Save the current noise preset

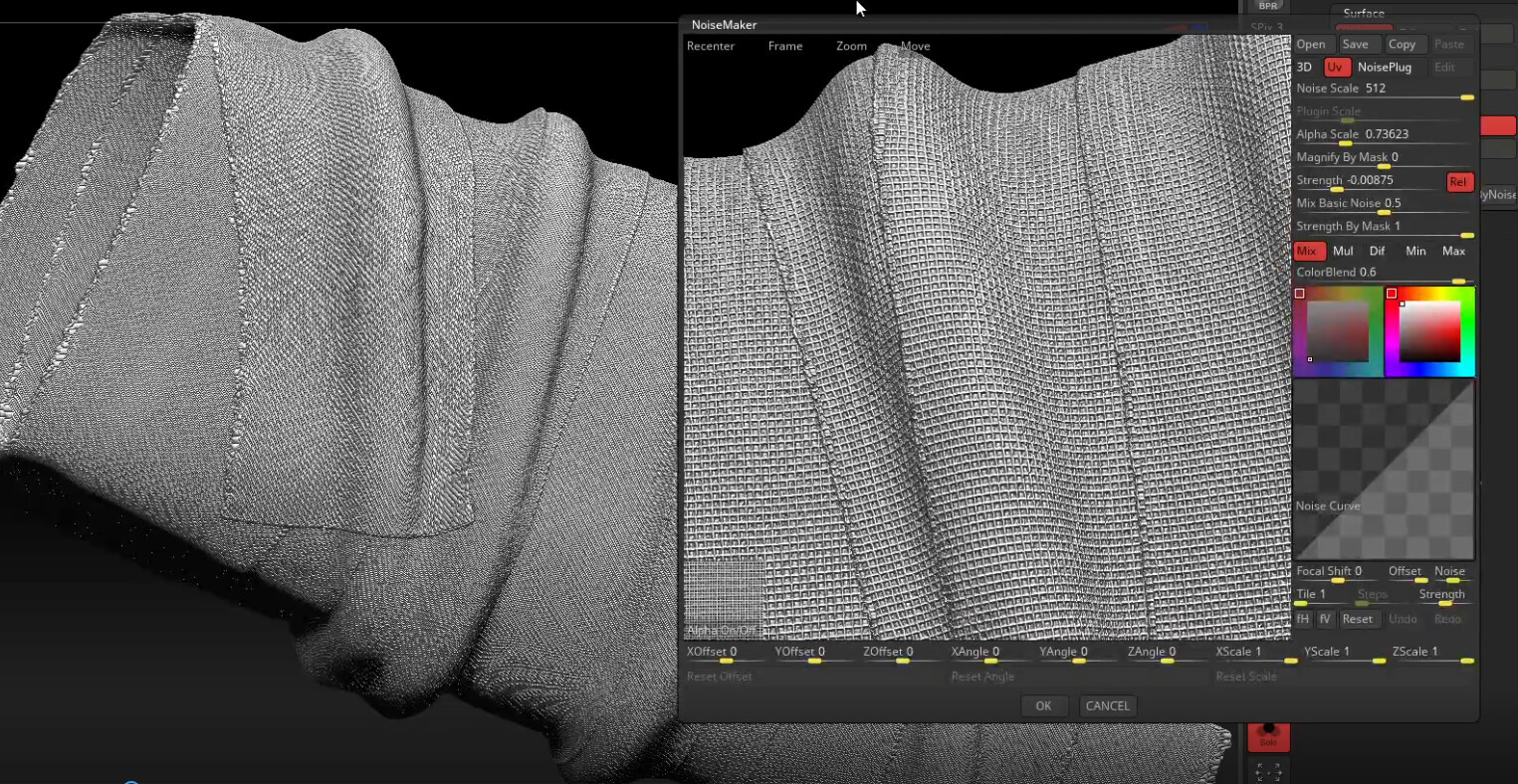click(x=1357, y=44)
